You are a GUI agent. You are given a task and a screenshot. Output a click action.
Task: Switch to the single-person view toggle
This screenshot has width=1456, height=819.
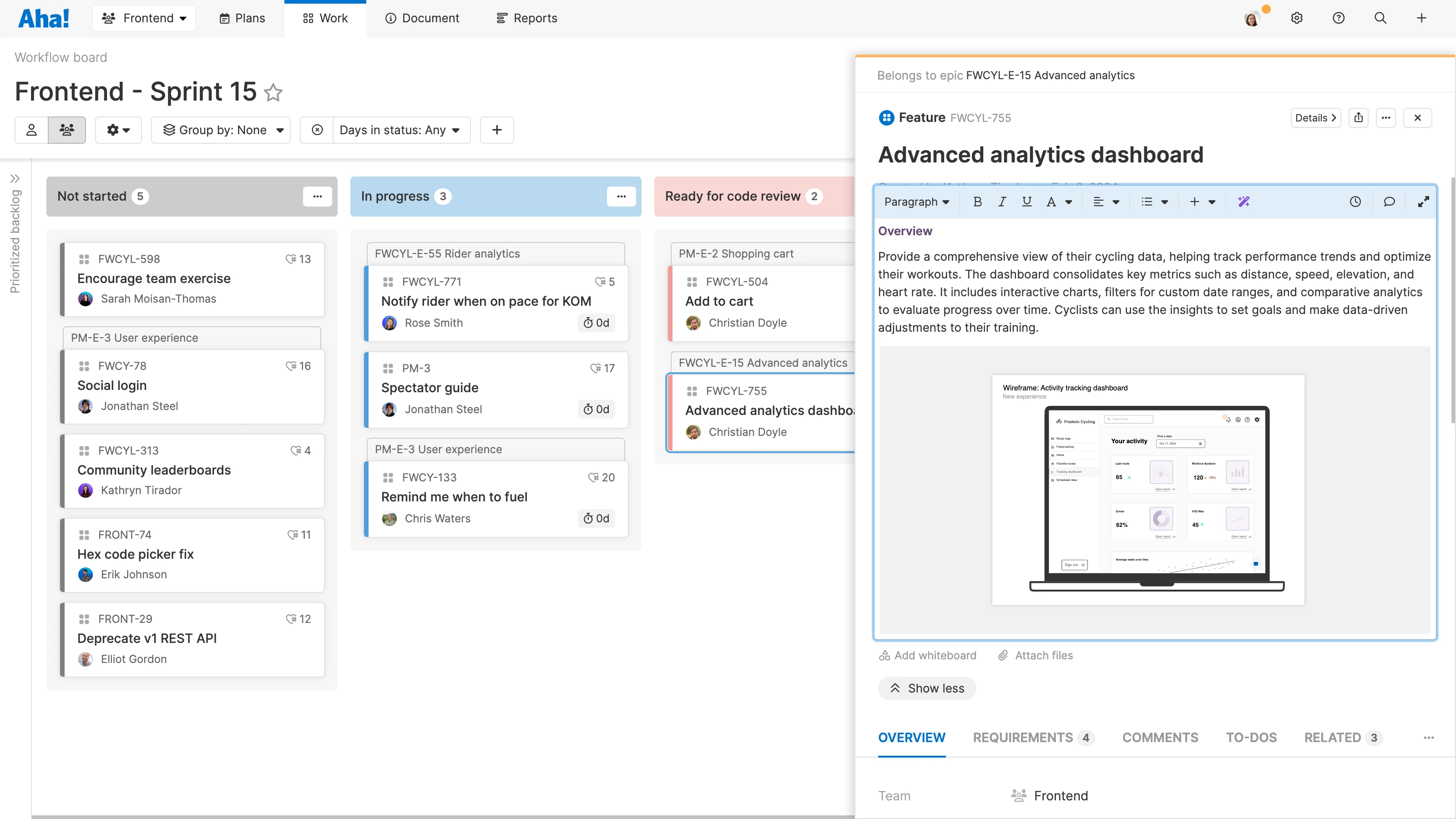point(32,130)
